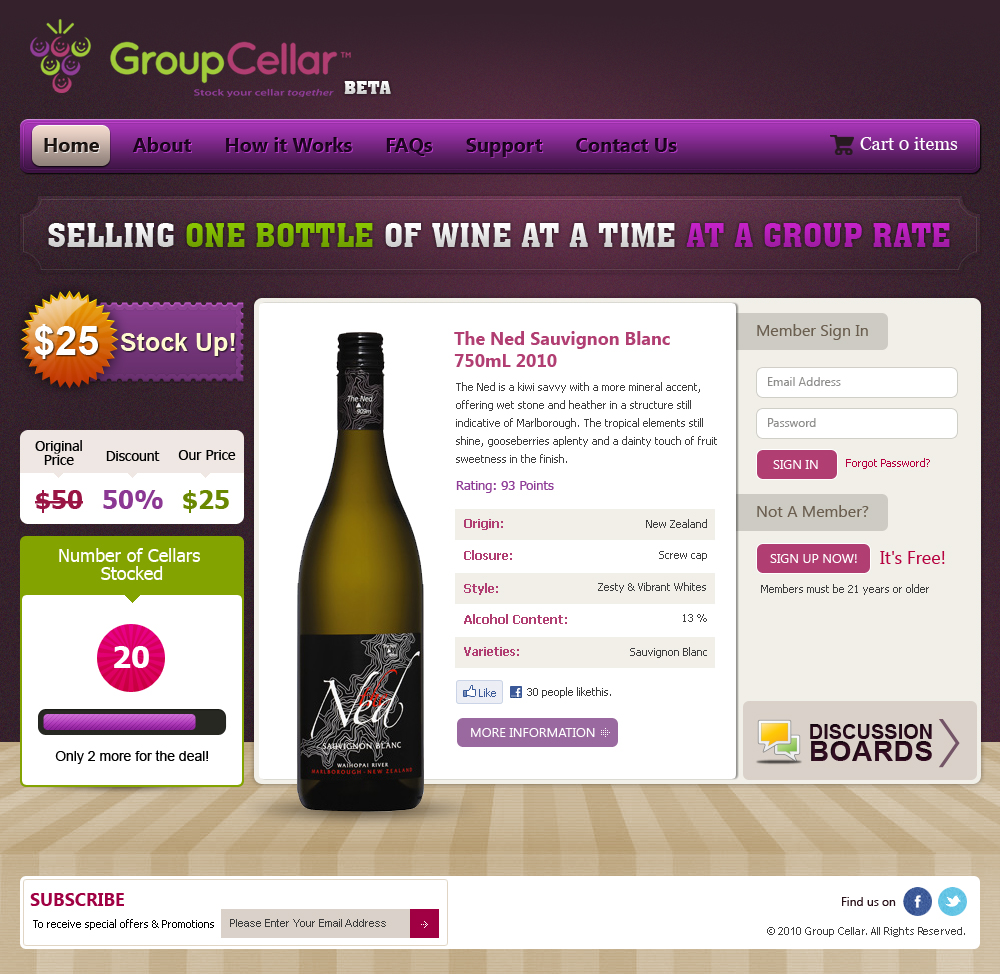Viewport: 1000px width, 974px height.
Task: Click the cellars stocked progress bar
Action: tap(132, 722)
